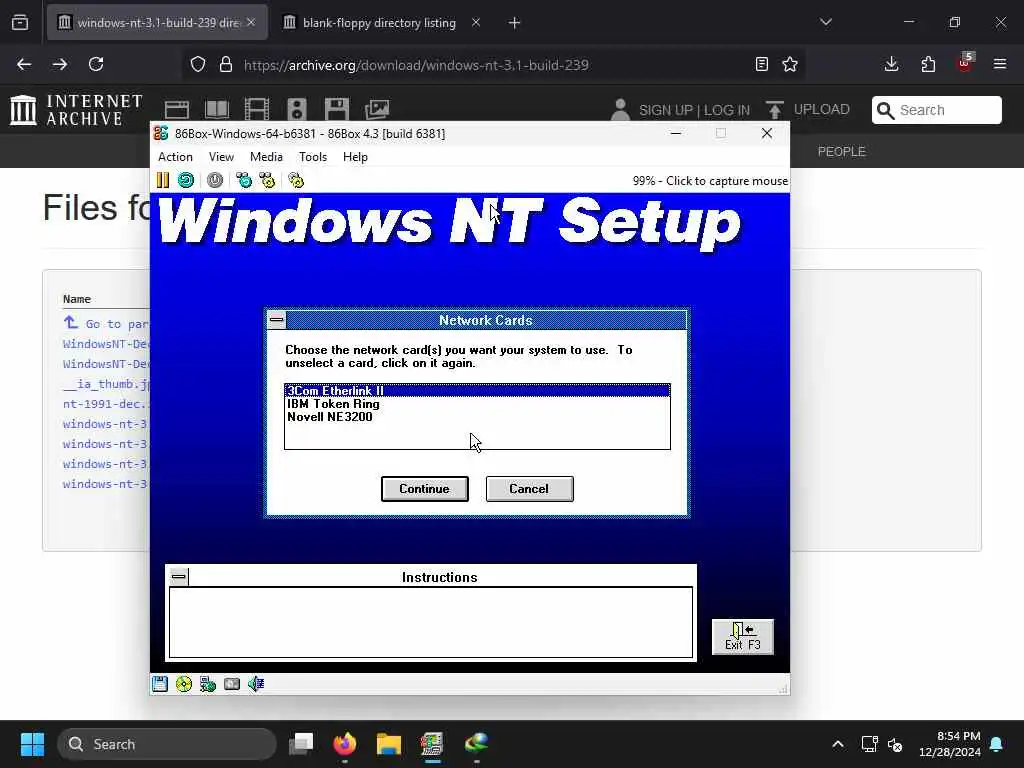The height and width of the screenshot is (768, 1024).
Task: Open the list all tabs dropdown
Action: coord(825,22)
